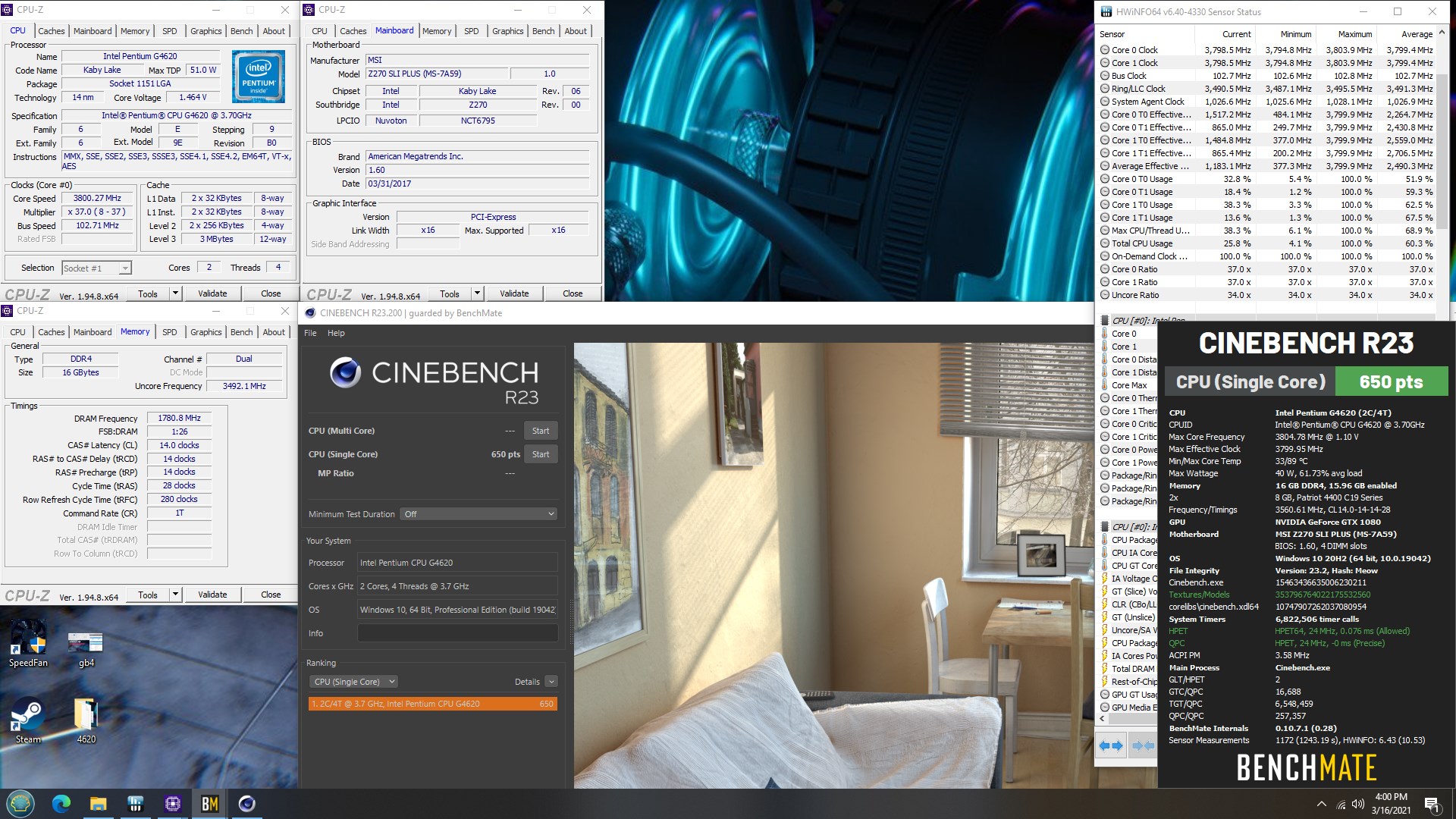Select the orange 2C/4T Pentium G4620 ranking entry
Image resolution: width=1456 pixels, height=819 pixels.
click(x=433, y=704)
